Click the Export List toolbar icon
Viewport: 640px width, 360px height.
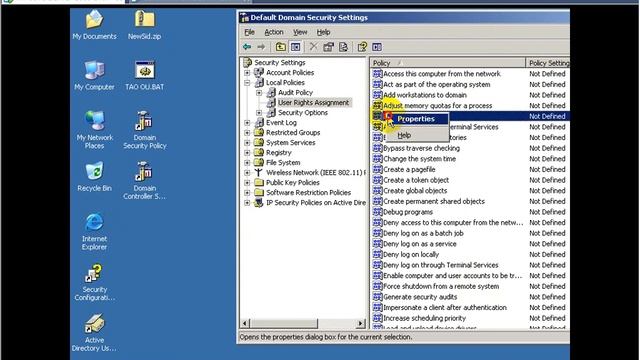343,47
